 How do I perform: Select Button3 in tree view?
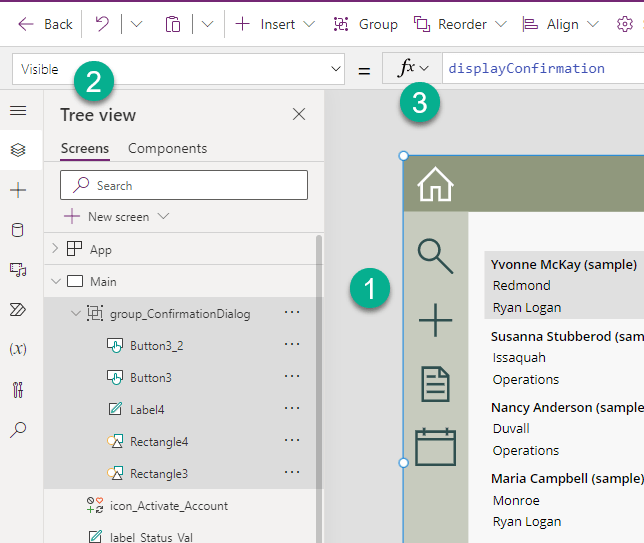(150, 377)
